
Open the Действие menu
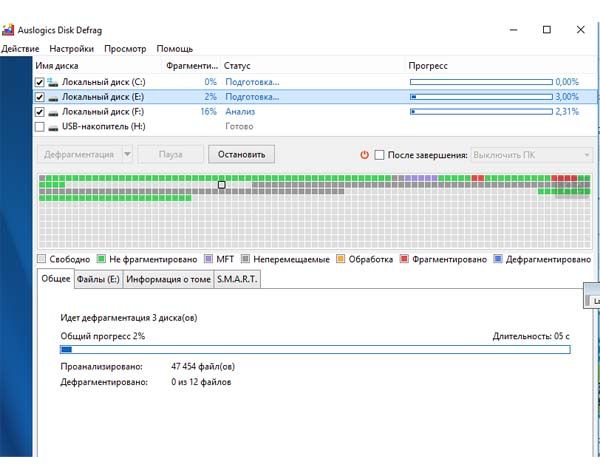[20, 49]
